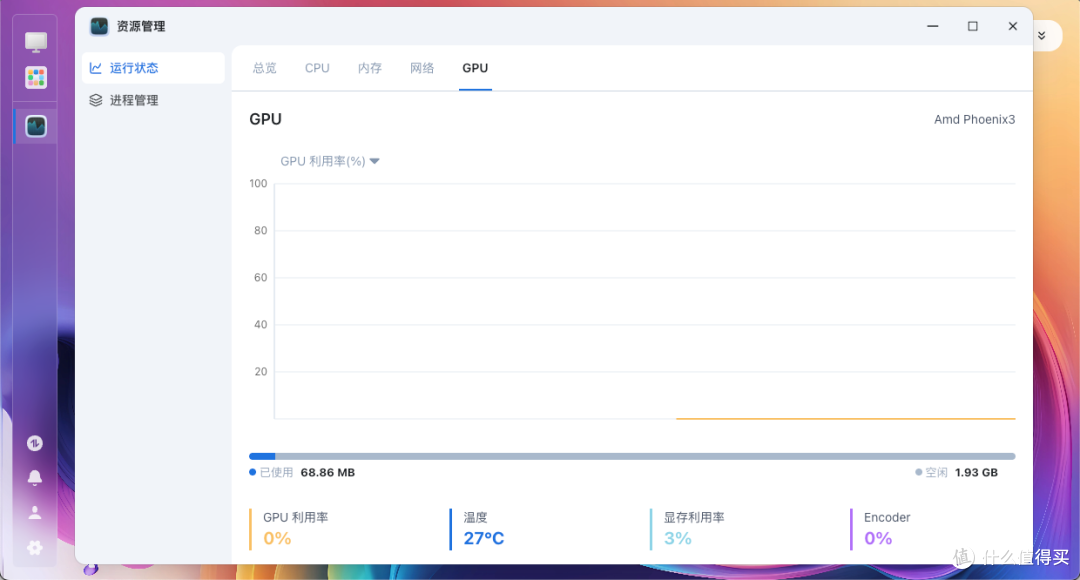Open the colorful app center icon in the dock
1080x580 pixels.
pyautogui.click(x=36, y=77)
